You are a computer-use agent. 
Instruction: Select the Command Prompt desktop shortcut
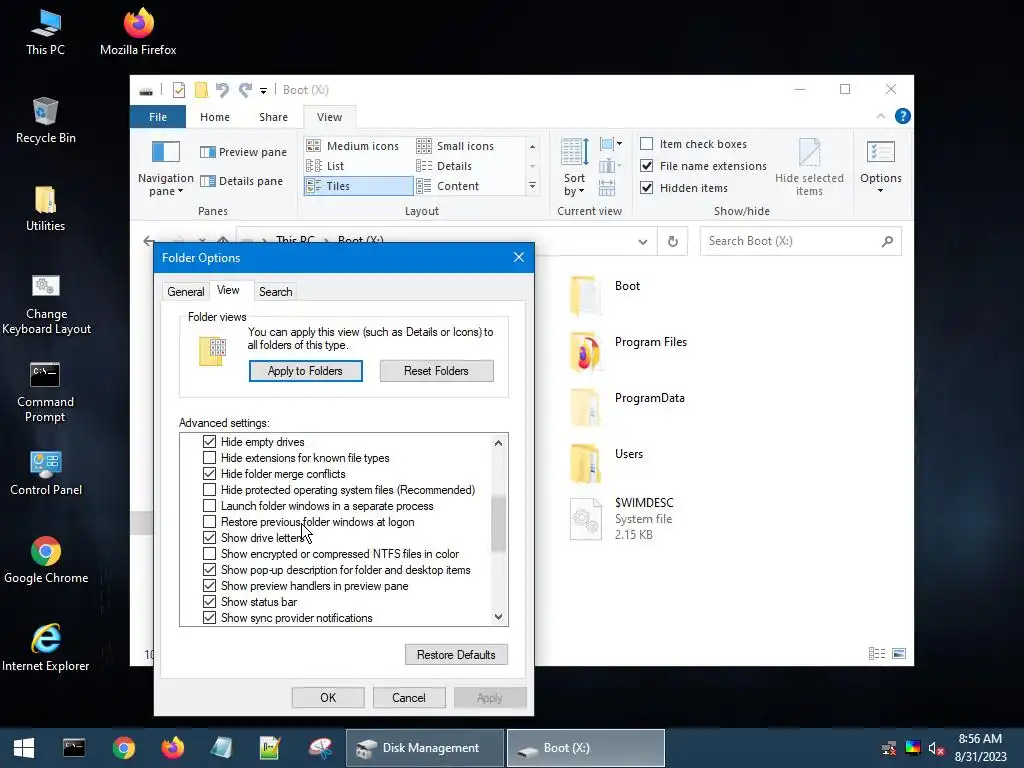(45, 392)
